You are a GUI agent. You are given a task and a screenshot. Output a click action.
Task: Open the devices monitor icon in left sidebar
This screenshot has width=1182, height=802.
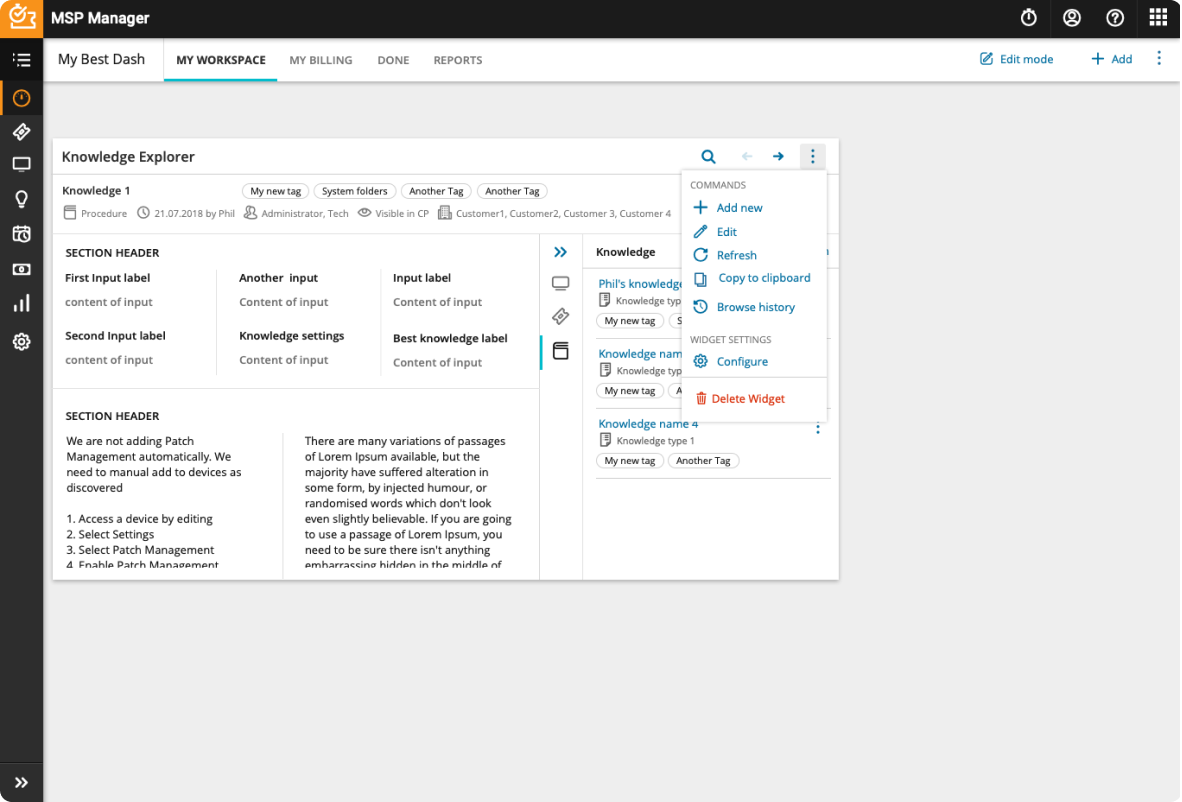tap(21, 164)
